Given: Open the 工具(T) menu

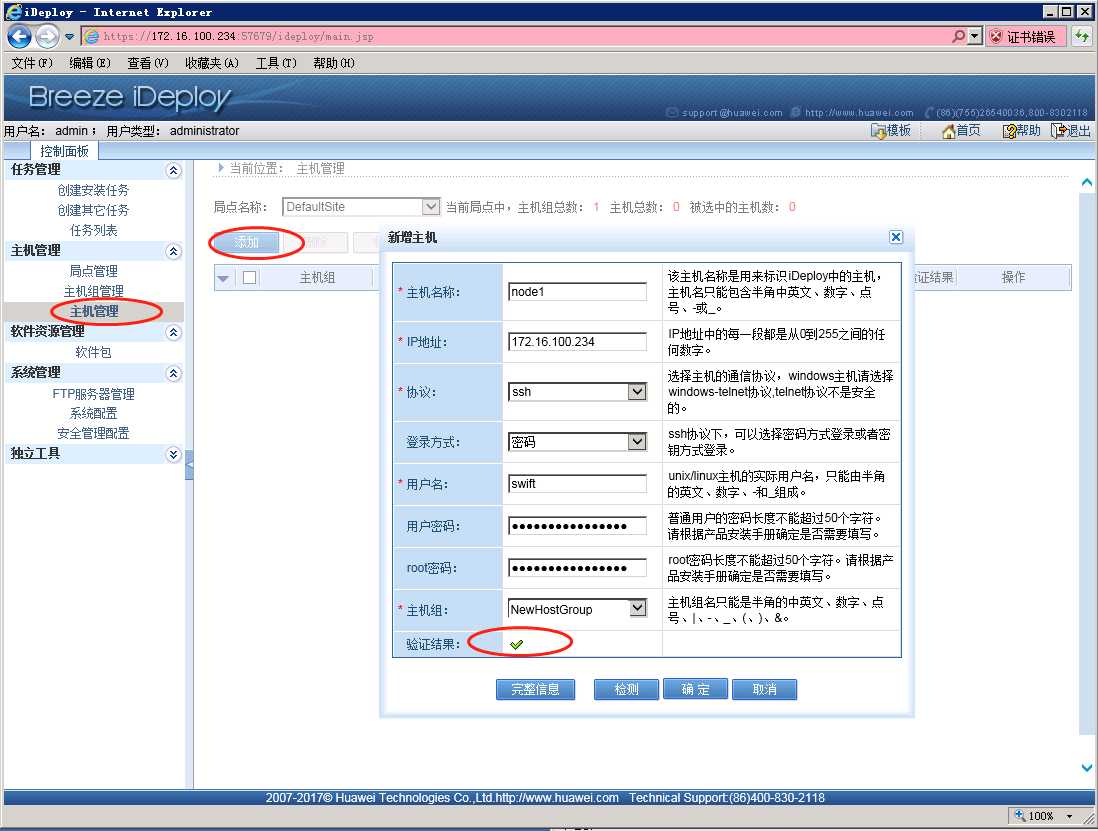Looking at the screenshot, I should click(x=276, y=63).
